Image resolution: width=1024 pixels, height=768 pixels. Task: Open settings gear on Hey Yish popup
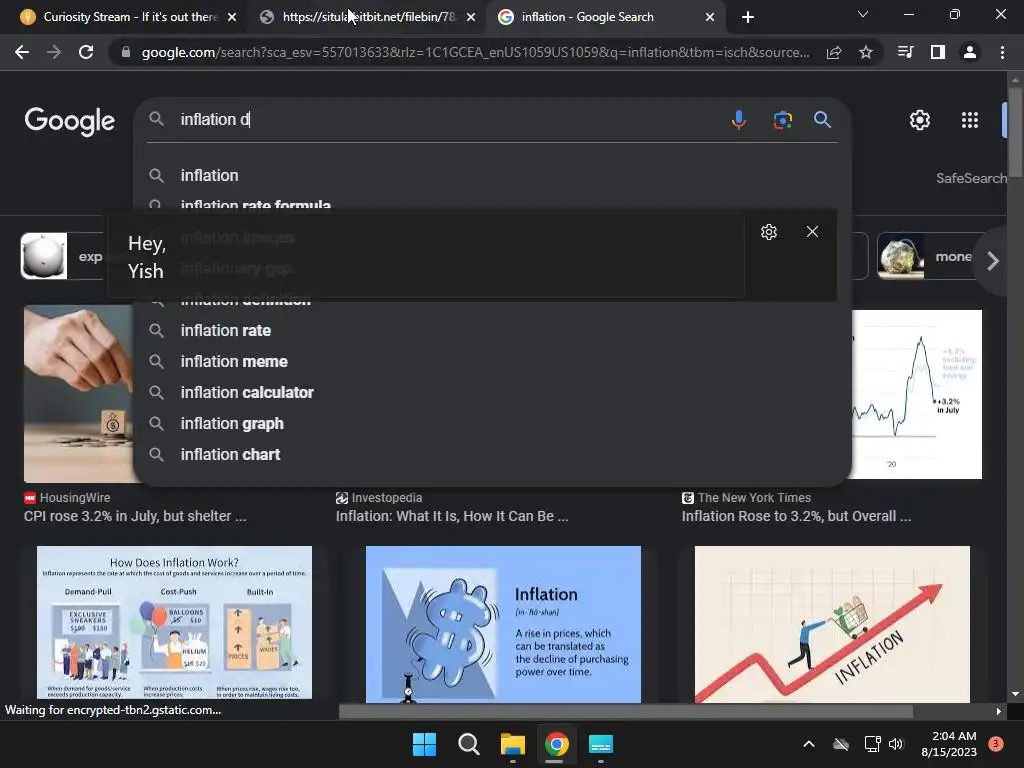pos(769,232)
